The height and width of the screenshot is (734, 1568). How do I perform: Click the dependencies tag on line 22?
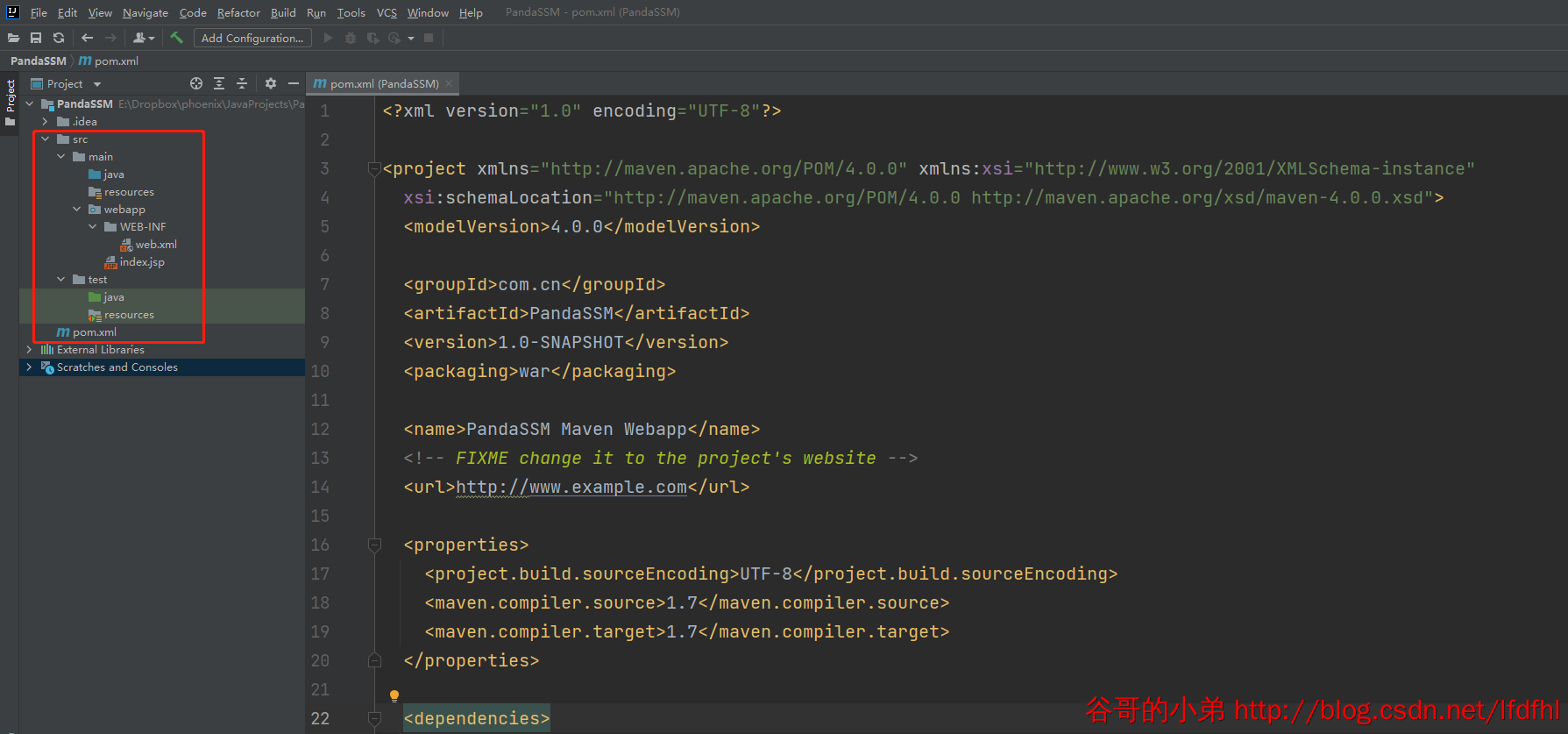pyautogui.click(x=477, y=718)
